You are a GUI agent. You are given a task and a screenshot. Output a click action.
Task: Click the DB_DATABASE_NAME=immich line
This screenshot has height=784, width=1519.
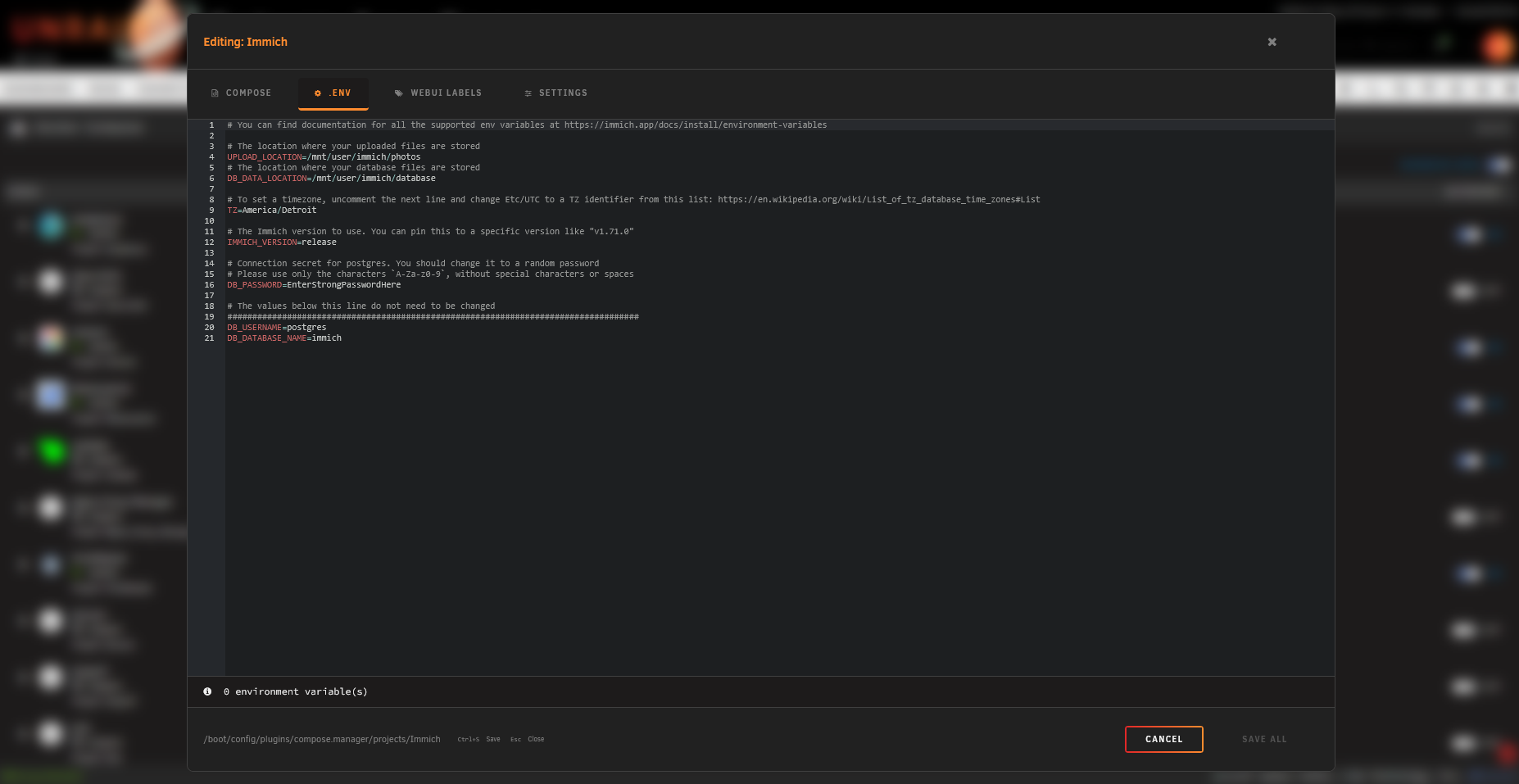(284, 338)
